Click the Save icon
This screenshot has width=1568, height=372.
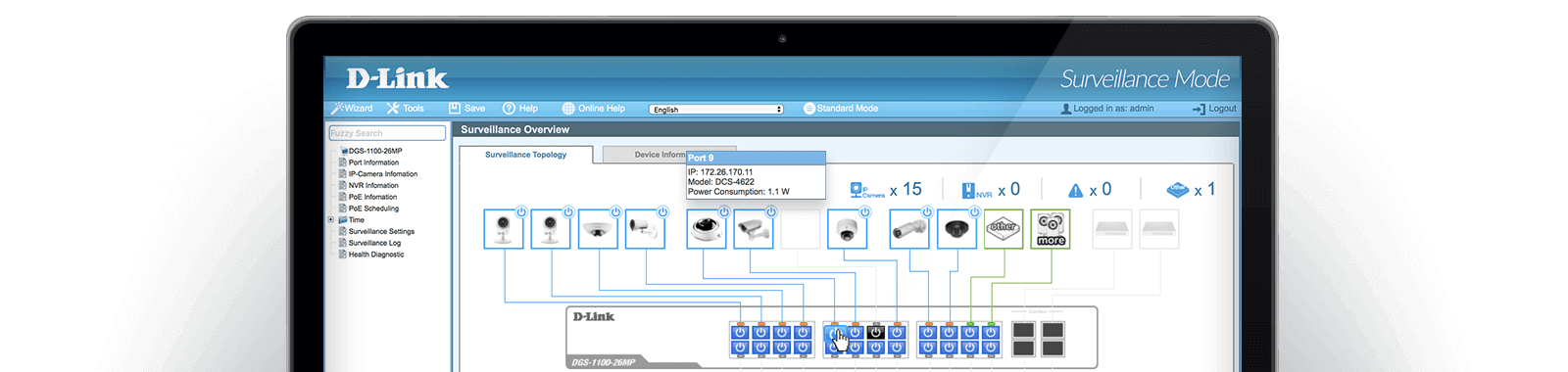455,109
